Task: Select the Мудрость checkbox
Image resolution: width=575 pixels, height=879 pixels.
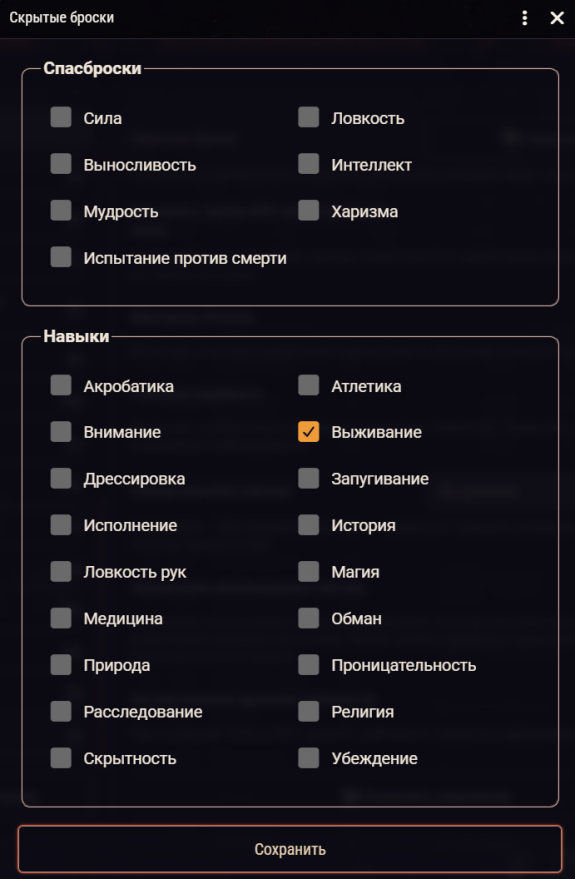Action: click(61, 211)
